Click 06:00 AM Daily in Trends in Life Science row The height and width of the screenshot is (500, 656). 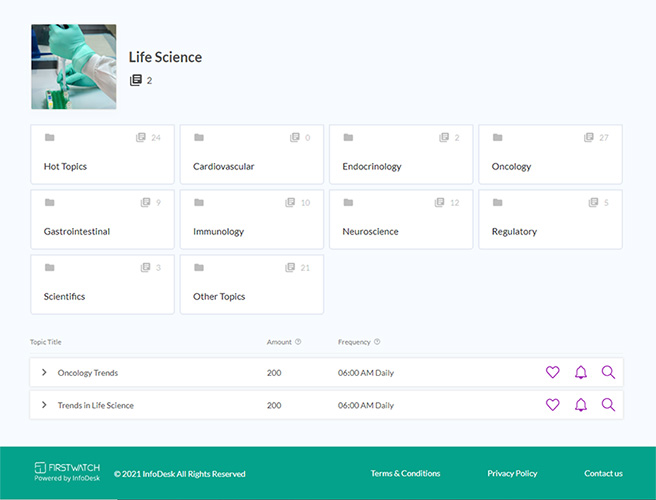366,405
